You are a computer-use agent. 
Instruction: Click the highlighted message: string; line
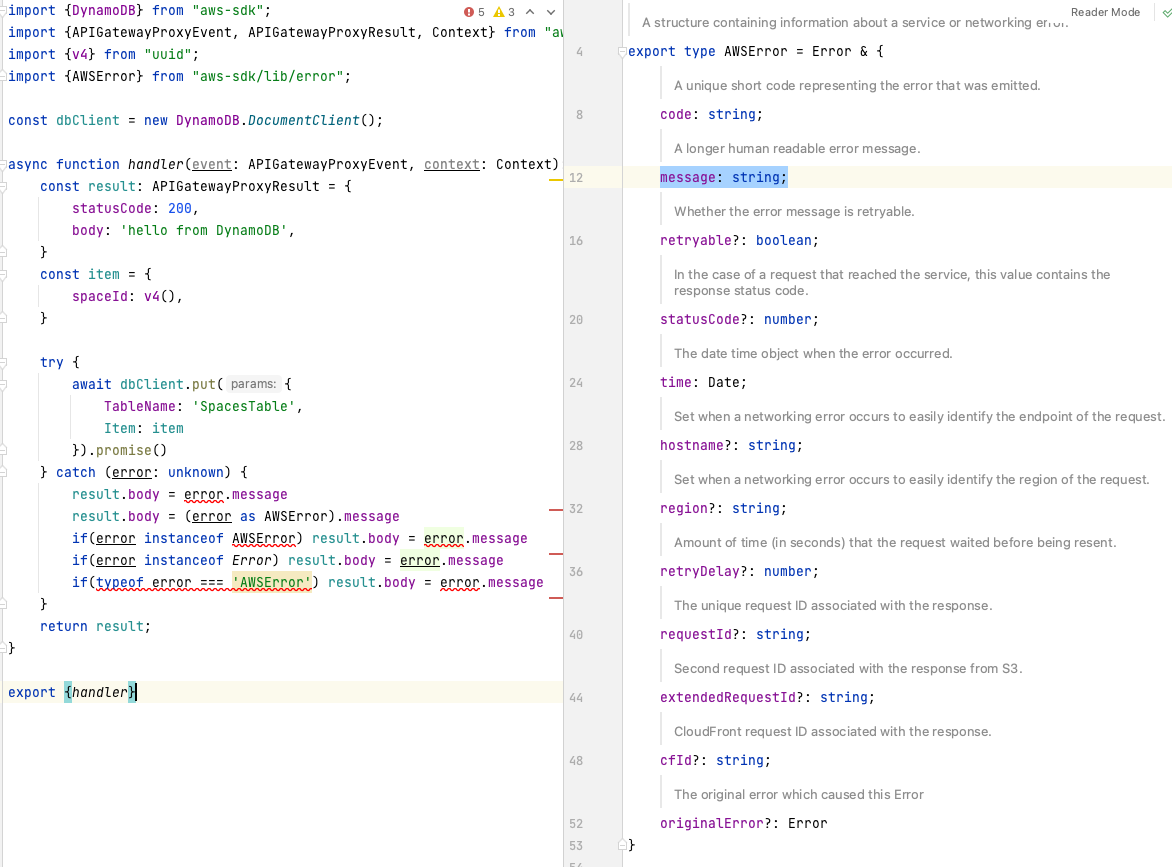[x=724, y=177]
